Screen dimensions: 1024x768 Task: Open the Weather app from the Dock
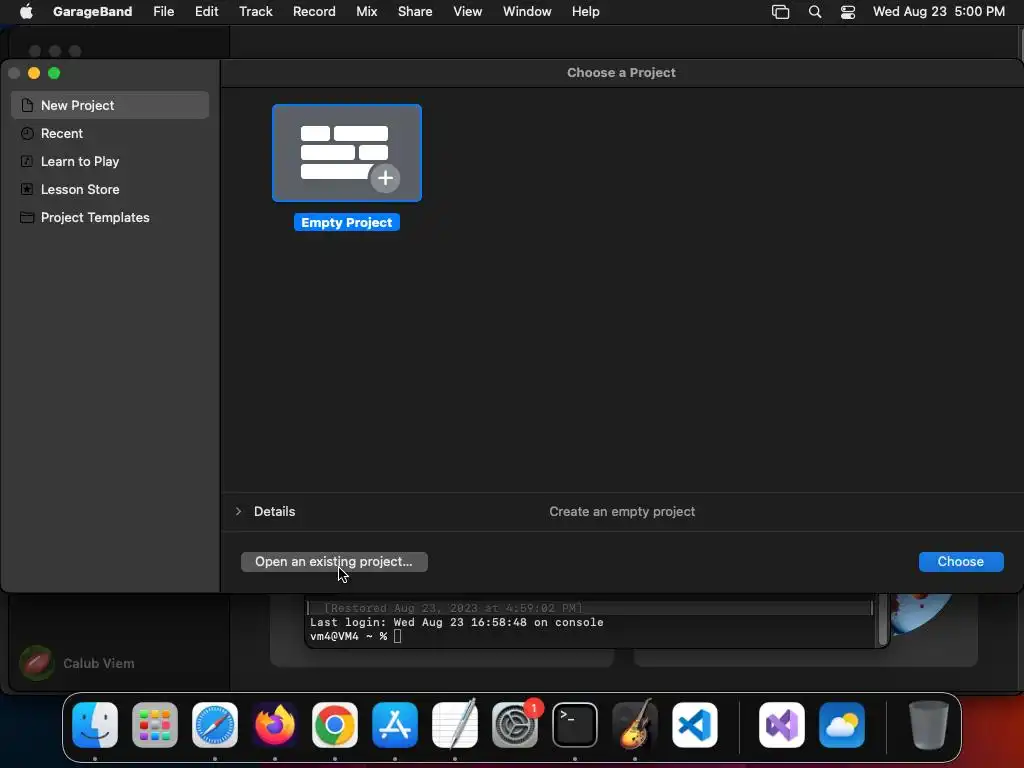coord(842,725)
